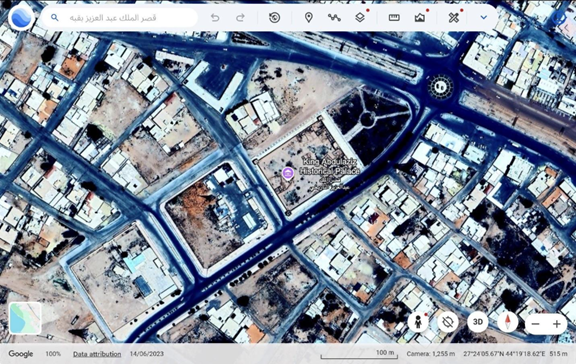Toggle the 3D view button
Image resolution: width=576 pixels, height=364 pixels.
[478, 322]
